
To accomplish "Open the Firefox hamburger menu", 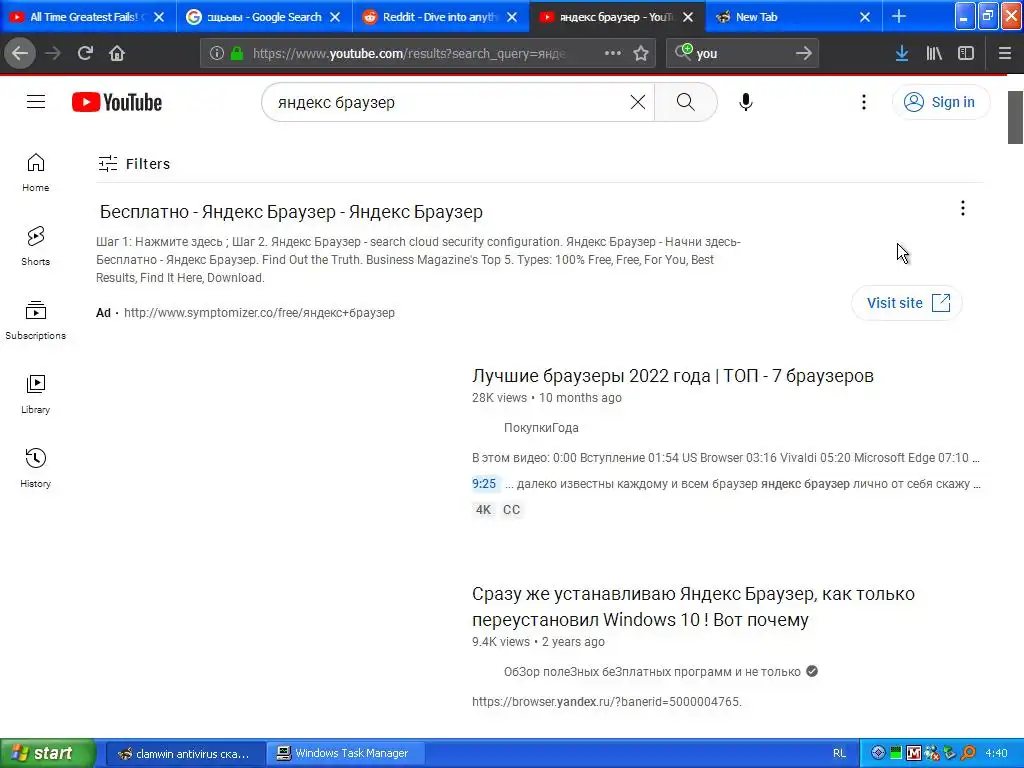I will [x=1005, y=54].
